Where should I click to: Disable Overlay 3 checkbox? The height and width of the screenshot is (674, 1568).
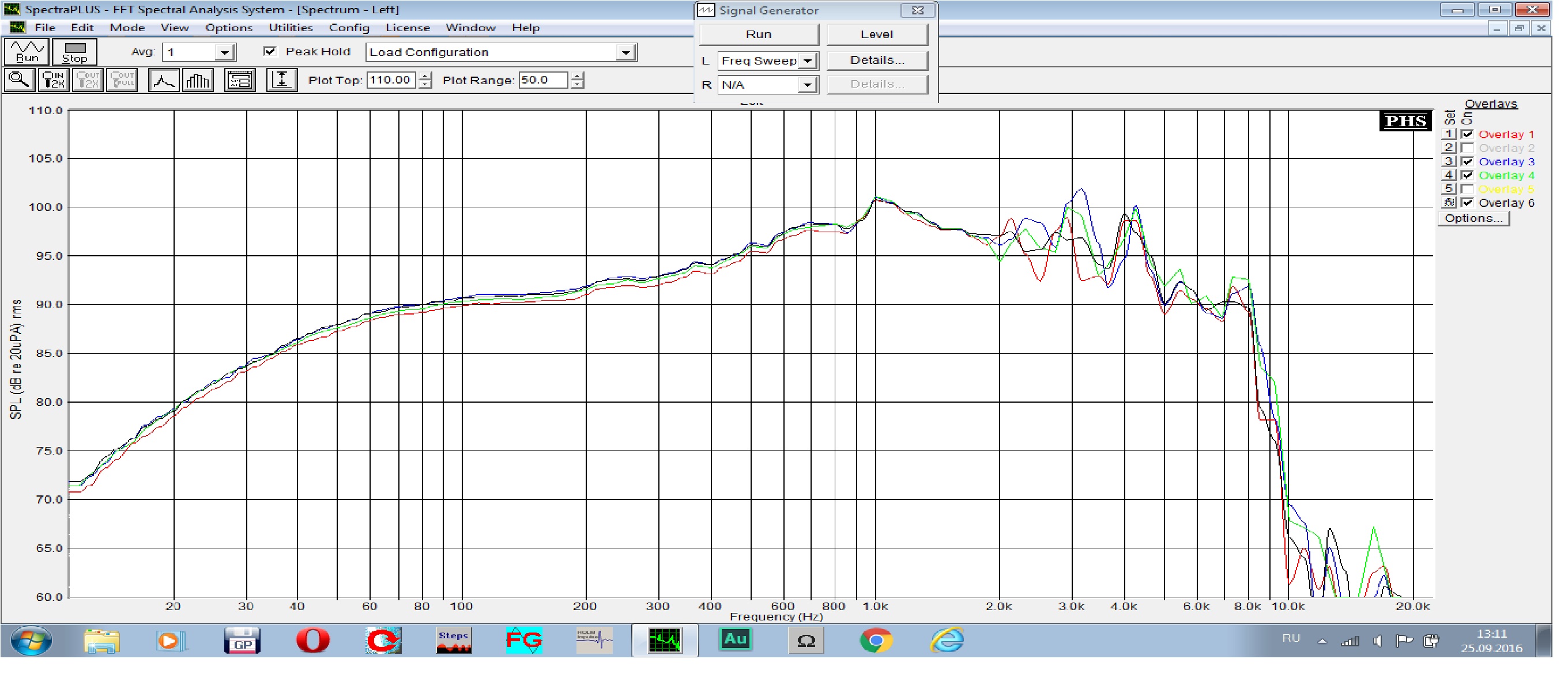pyautogui.click(x=1467, y=162)
